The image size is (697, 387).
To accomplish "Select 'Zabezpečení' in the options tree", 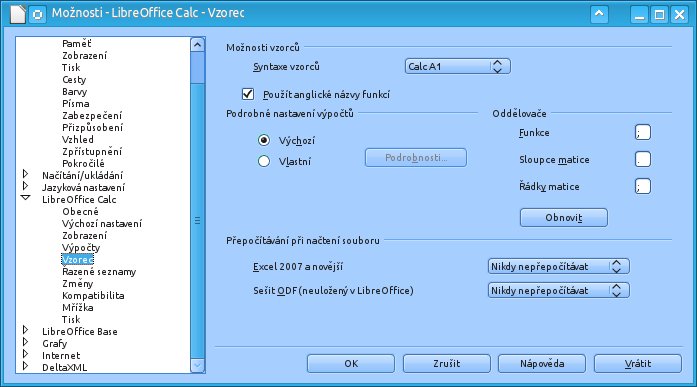I will click(x=92, y=116).
